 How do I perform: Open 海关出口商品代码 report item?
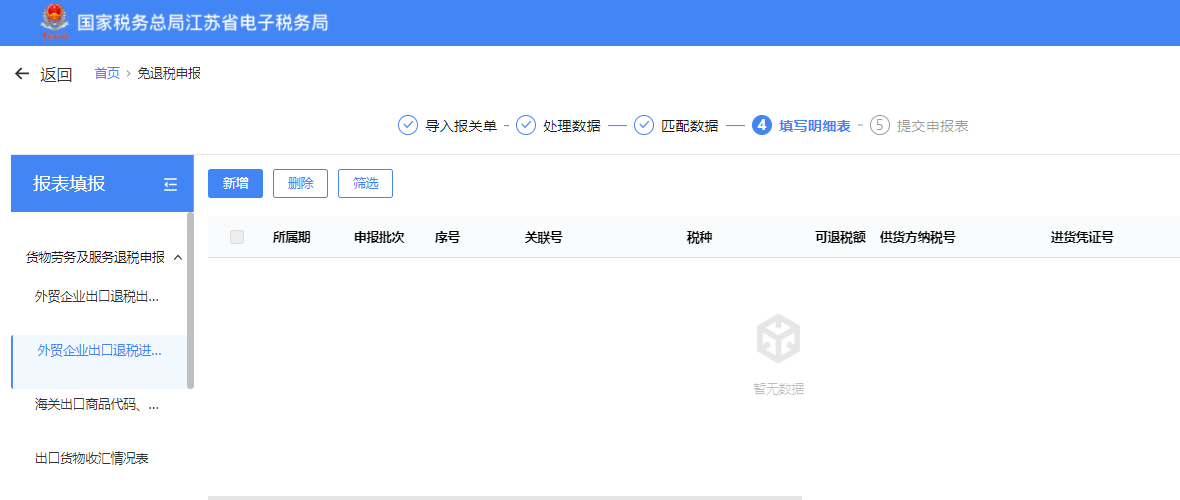click(x=97, y=404)
